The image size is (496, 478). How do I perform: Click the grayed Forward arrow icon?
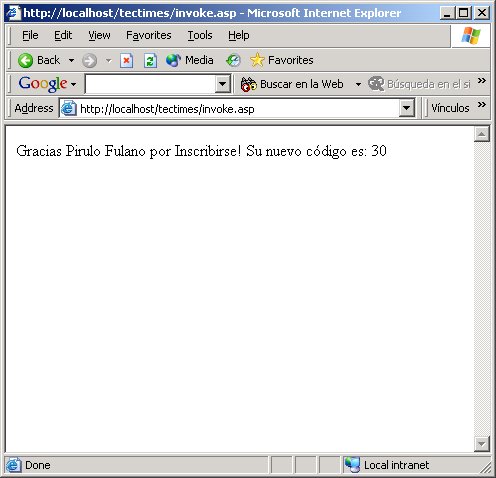(x=90, y=61)
